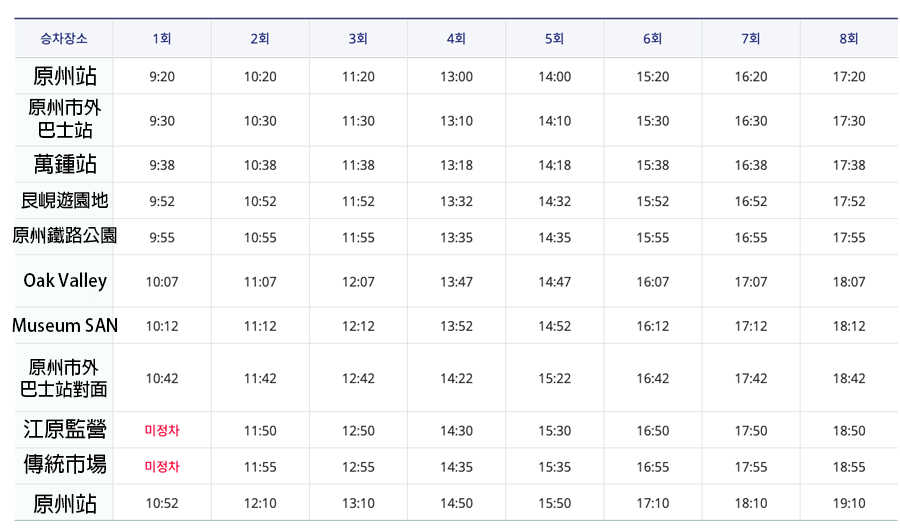Select the 1회 column header
The height and width of the screenshot is (528, 900).
pyautogui.click(x=162, y=39)
